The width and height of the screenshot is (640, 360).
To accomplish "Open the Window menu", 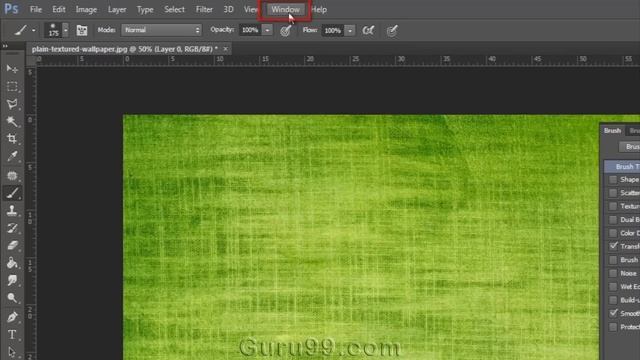I will (285, 9).
